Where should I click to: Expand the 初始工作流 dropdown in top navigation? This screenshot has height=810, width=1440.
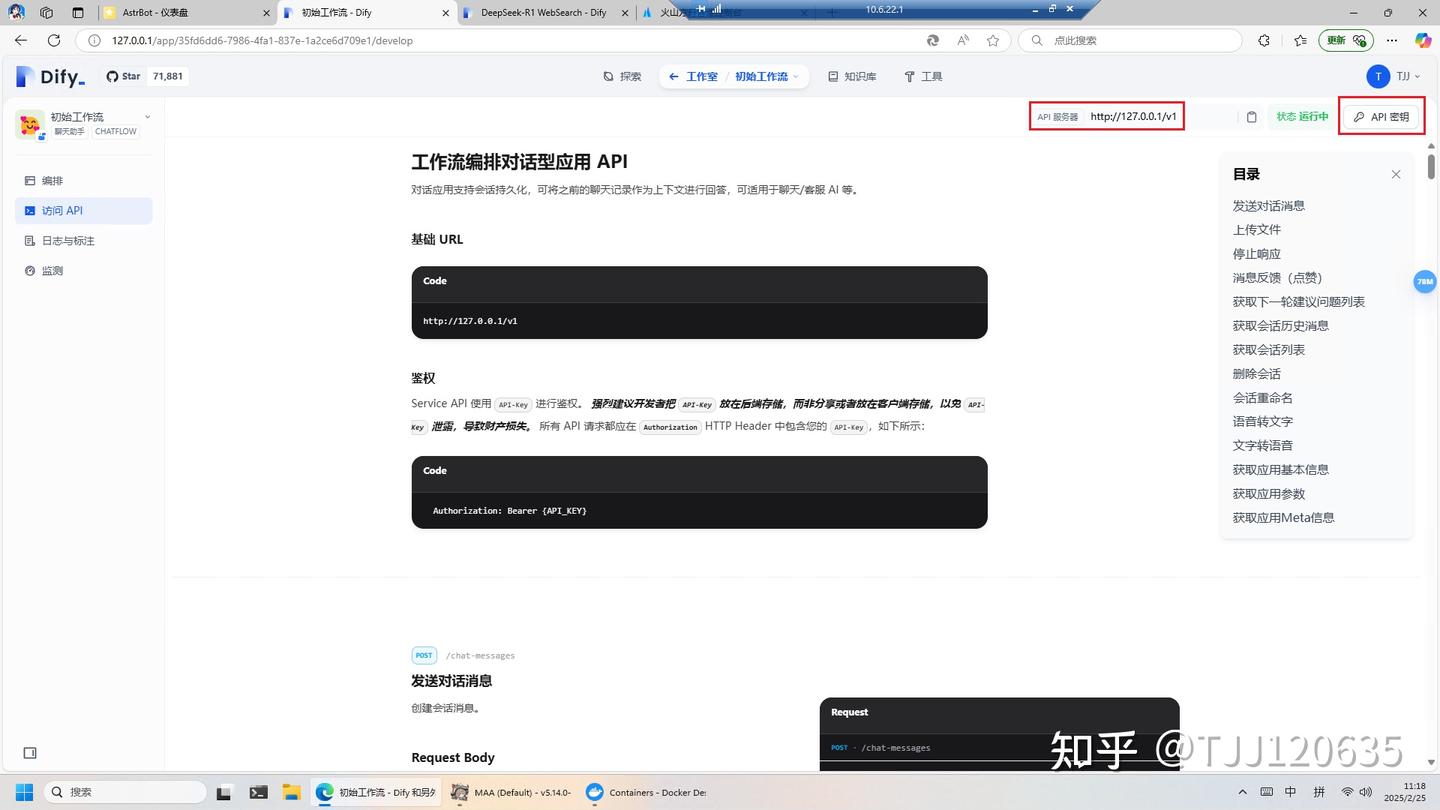[x=764, y=76]
